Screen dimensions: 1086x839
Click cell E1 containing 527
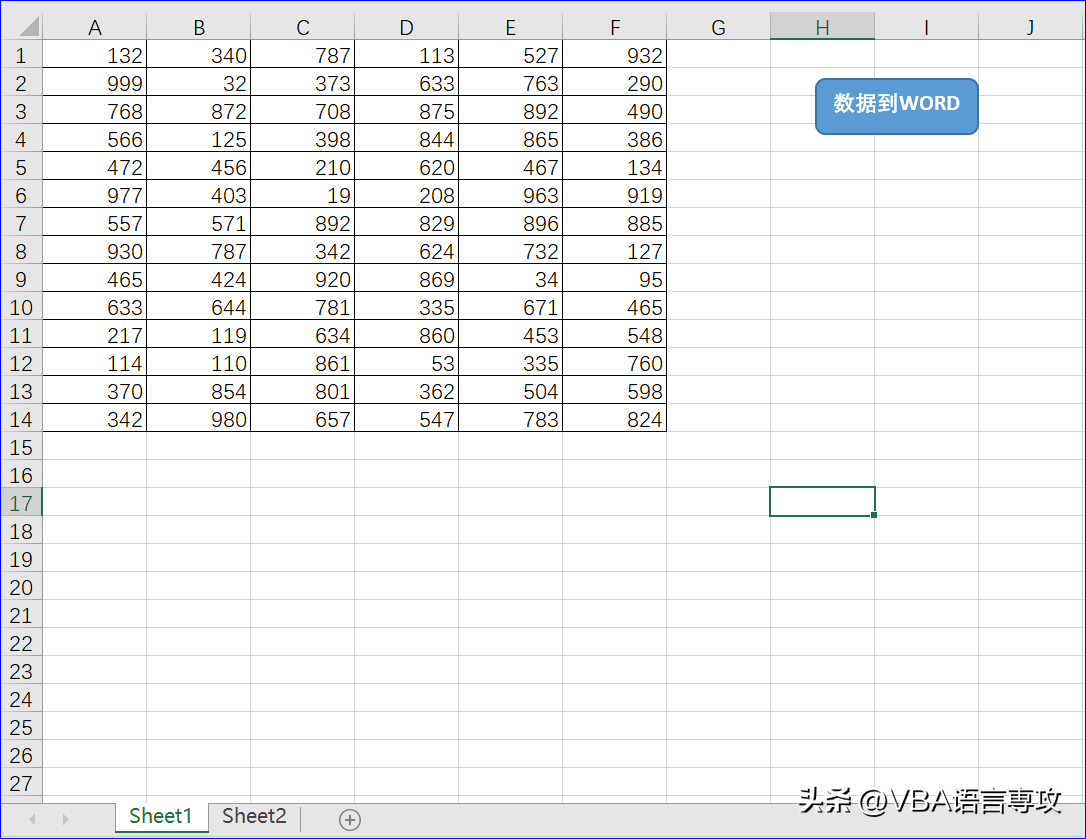coord(510,55)
